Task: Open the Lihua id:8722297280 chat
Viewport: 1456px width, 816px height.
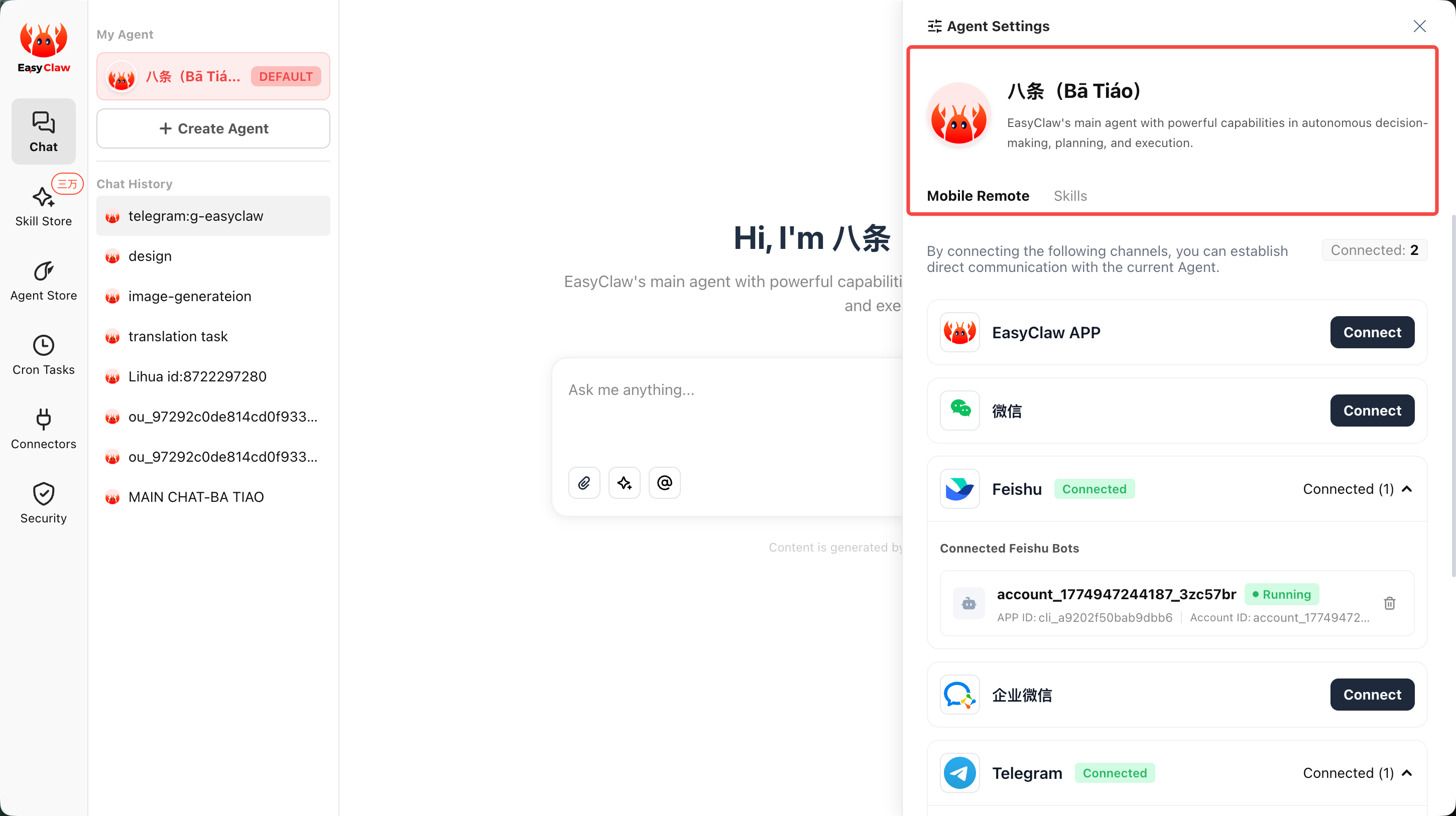Action: (213, 376)
